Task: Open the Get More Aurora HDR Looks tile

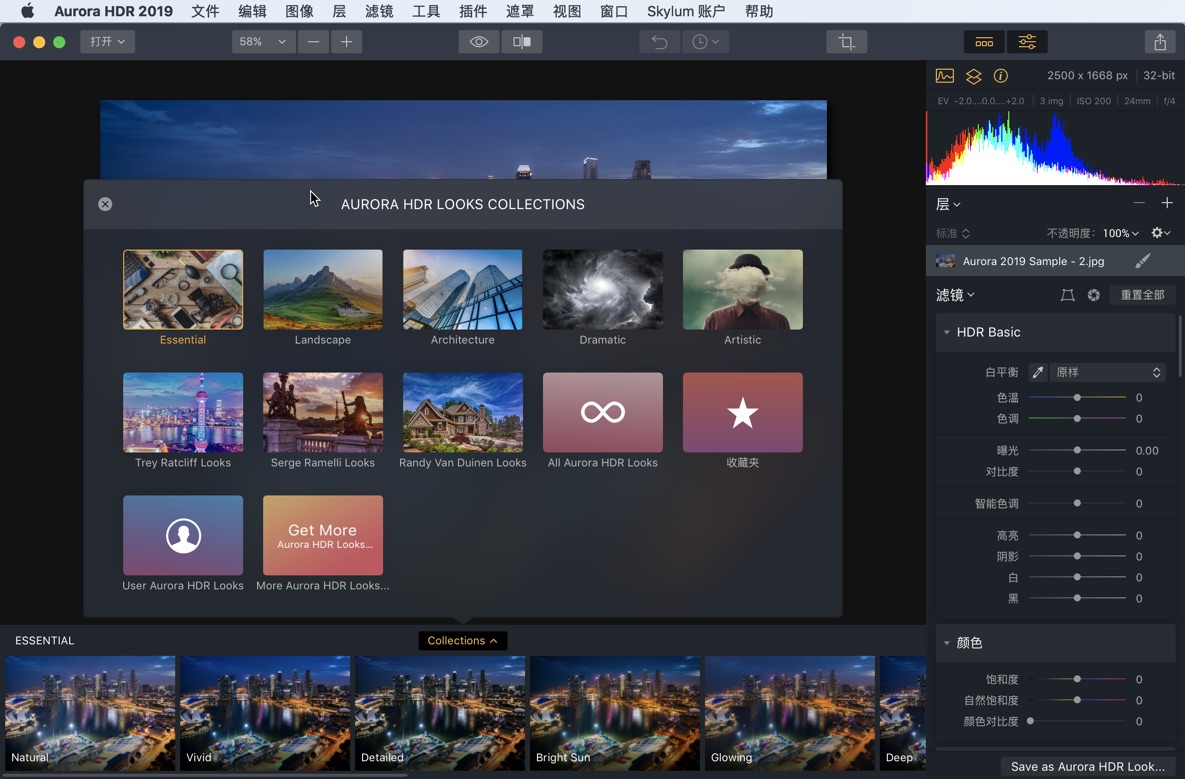Action: click(x=323, y=535)
